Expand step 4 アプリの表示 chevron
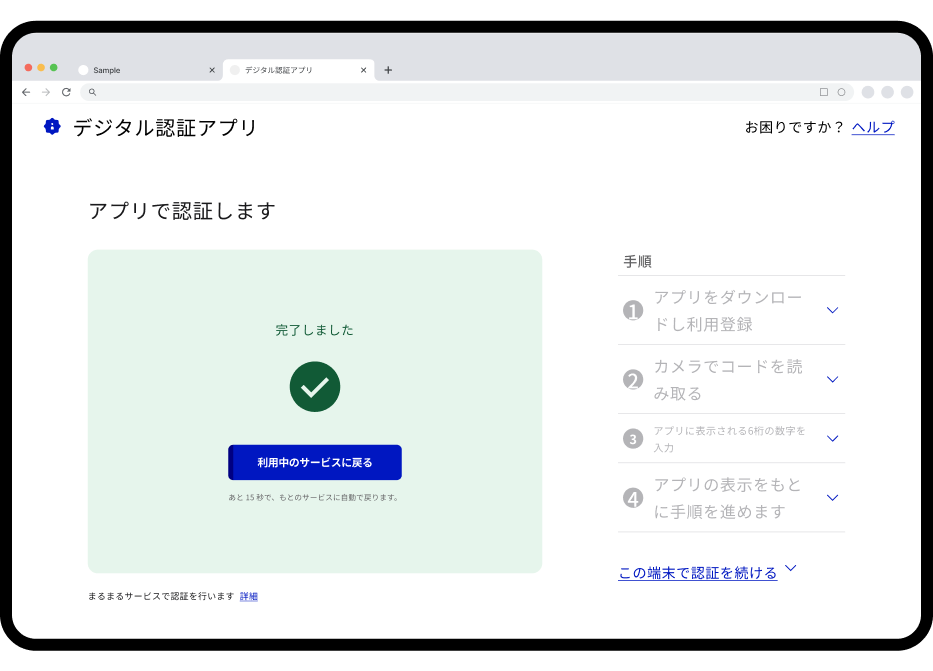The image size is (933, 671). click(x=832, y=497)
